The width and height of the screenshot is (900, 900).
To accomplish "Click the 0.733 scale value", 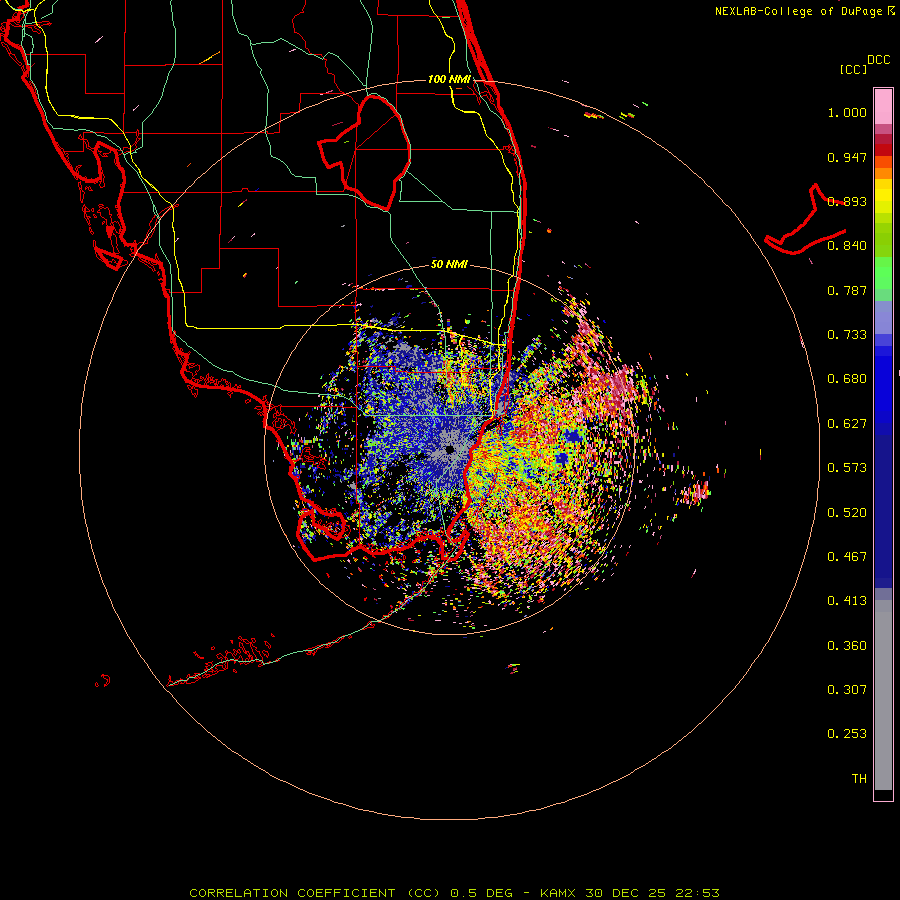I will pos(847,335).
